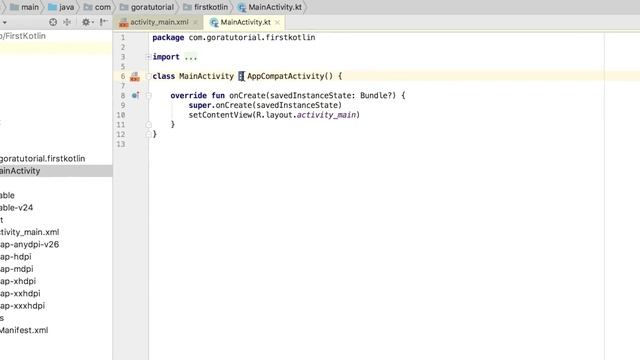Select the mipmap-xxxhdpi folder in tree
Image resolution: width=640 pixels, height=360 pixels.
point(22,306)
